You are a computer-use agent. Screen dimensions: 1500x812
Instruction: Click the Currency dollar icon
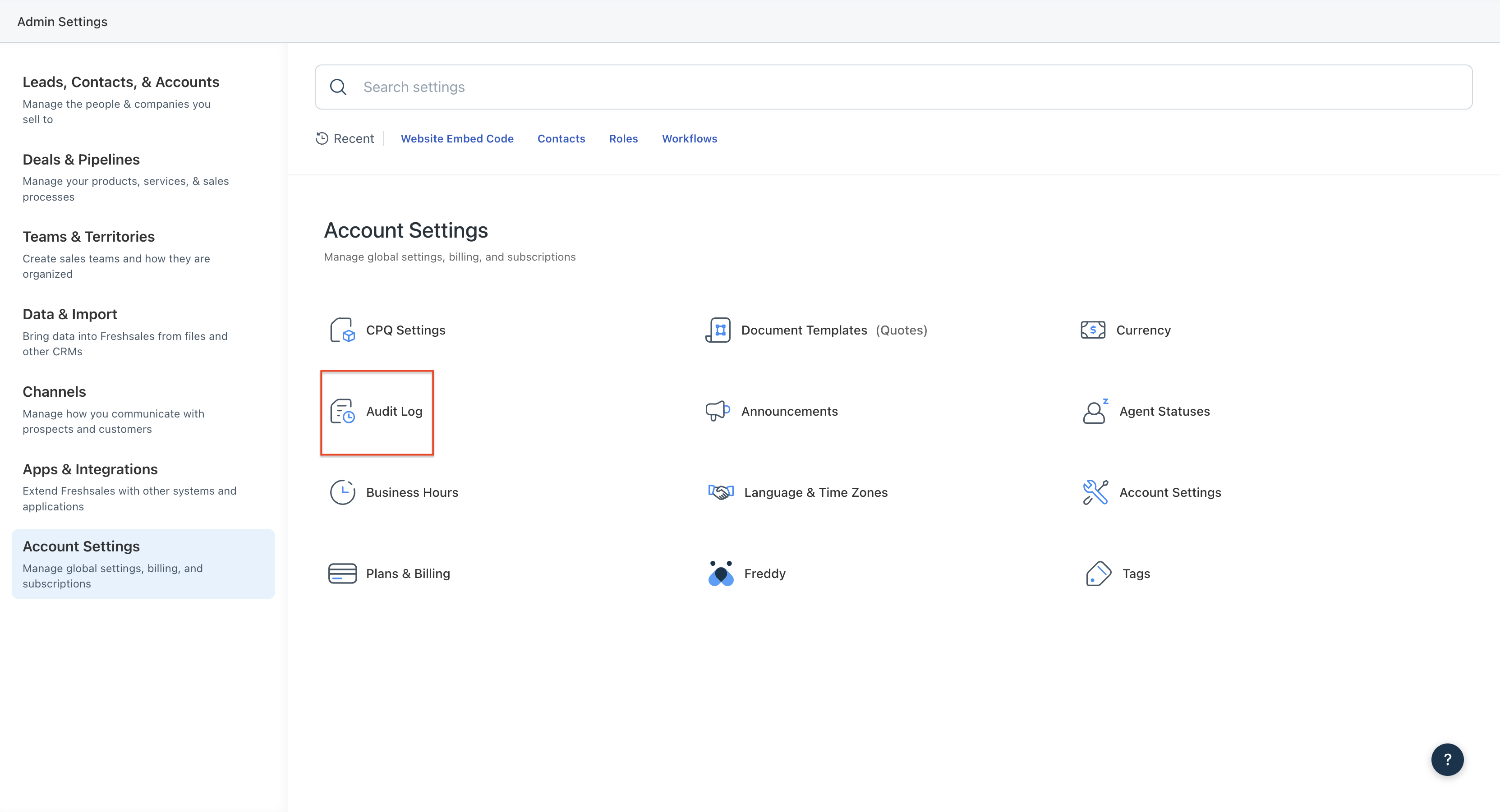[x=1092, y=330]
